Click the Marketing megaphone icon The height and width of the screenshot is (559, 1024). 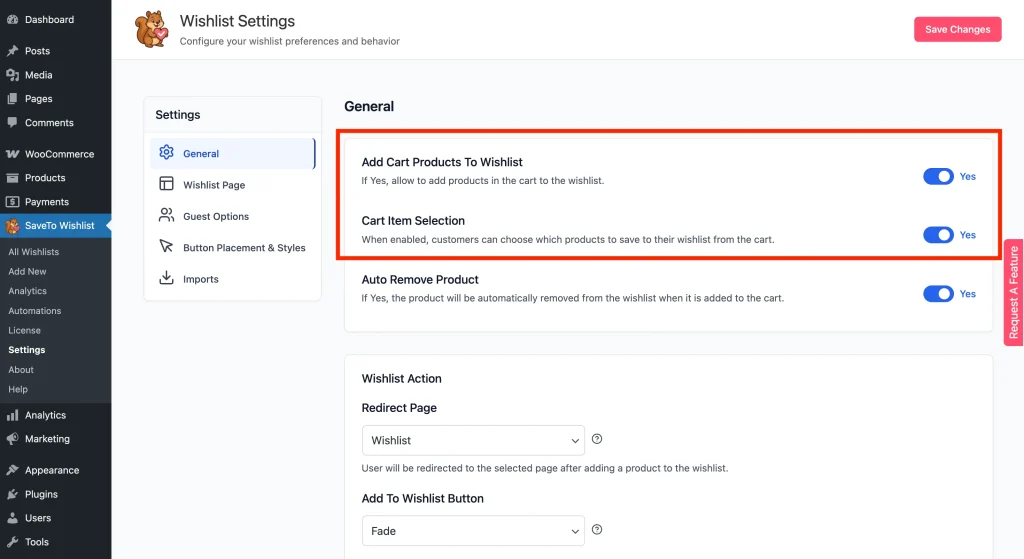pos(12,439)
